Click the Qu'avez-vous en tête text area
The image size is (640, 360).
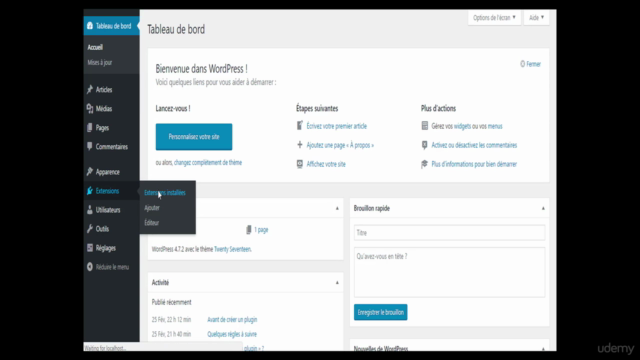tap(449, 272)
